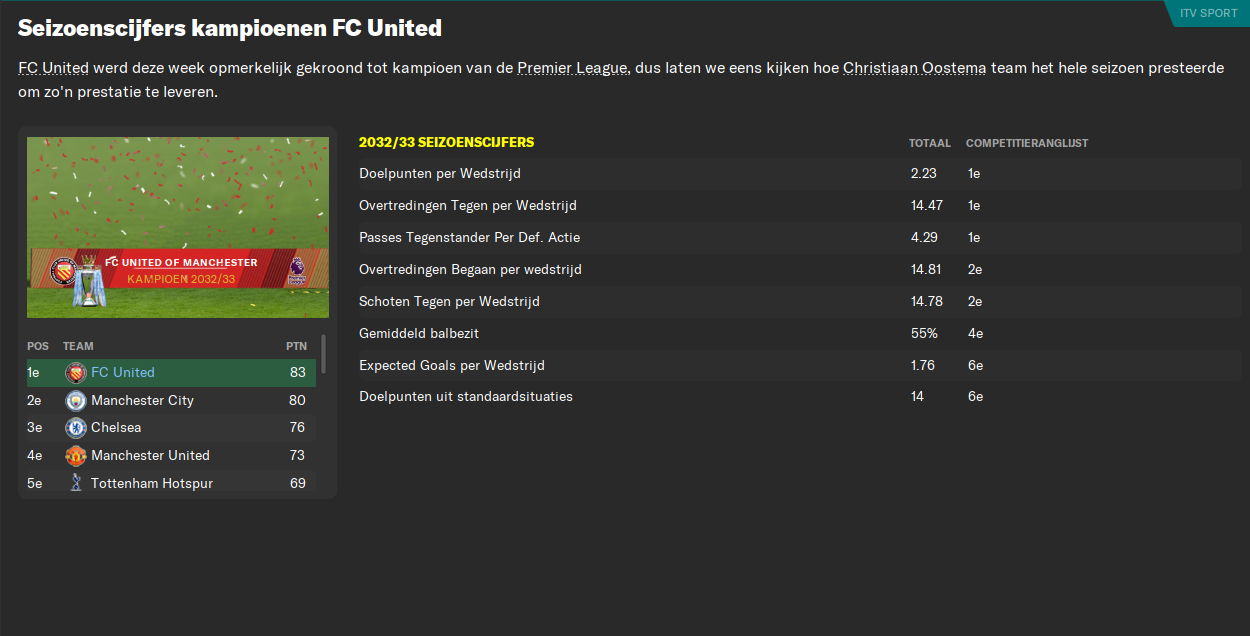Click the league table scrollbar

coord(323,354)
